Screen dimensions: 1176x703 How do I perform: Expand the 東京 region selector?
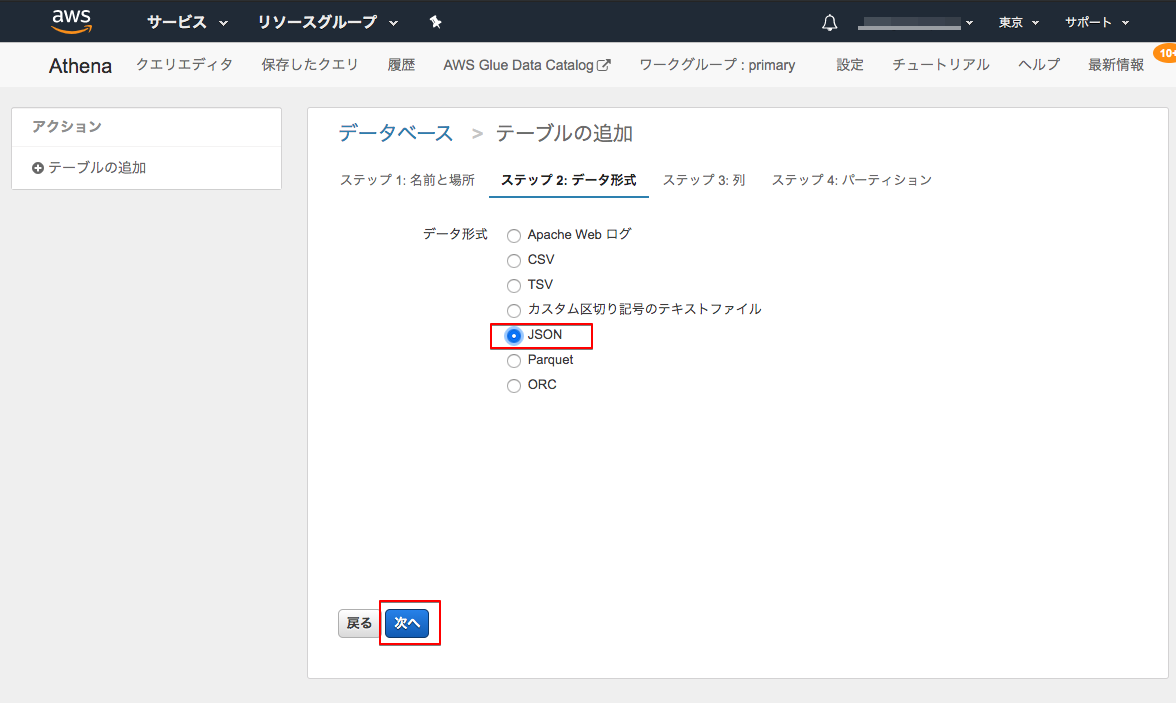point(1018,23)
